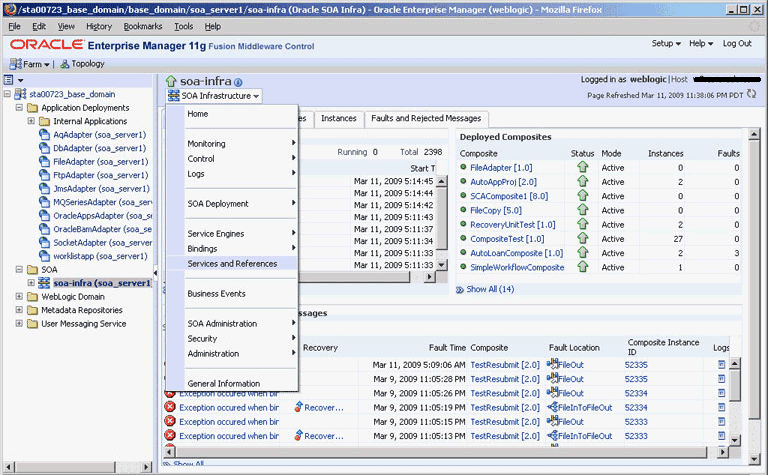
Task: Click the FileAdapter (soa_server1) adapter icon
Action: pyautogui.click(x=45, y=161)
